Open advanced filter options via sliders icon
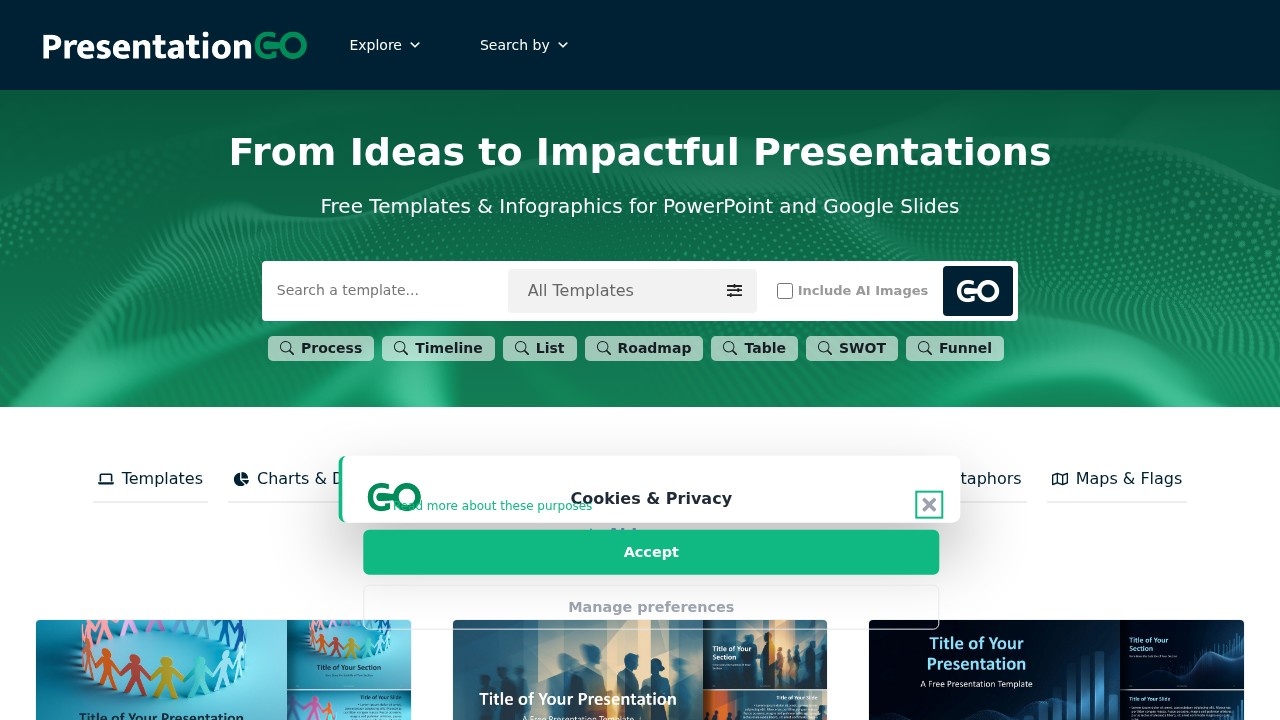Image resolution: width=1280 pixels, height=720 pixels. (735, 290)
